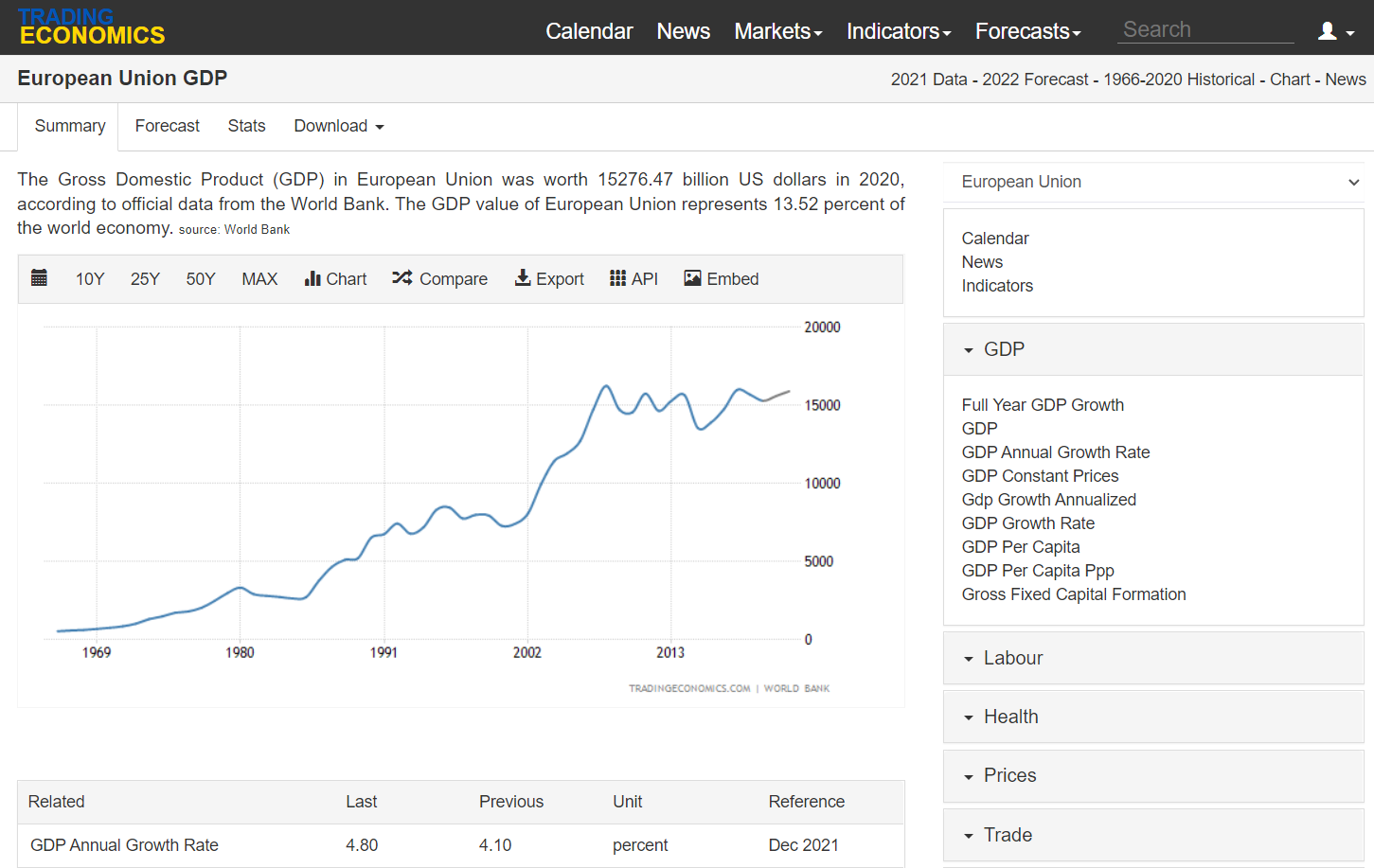Click the bar Chart type icon

[312, 278]
